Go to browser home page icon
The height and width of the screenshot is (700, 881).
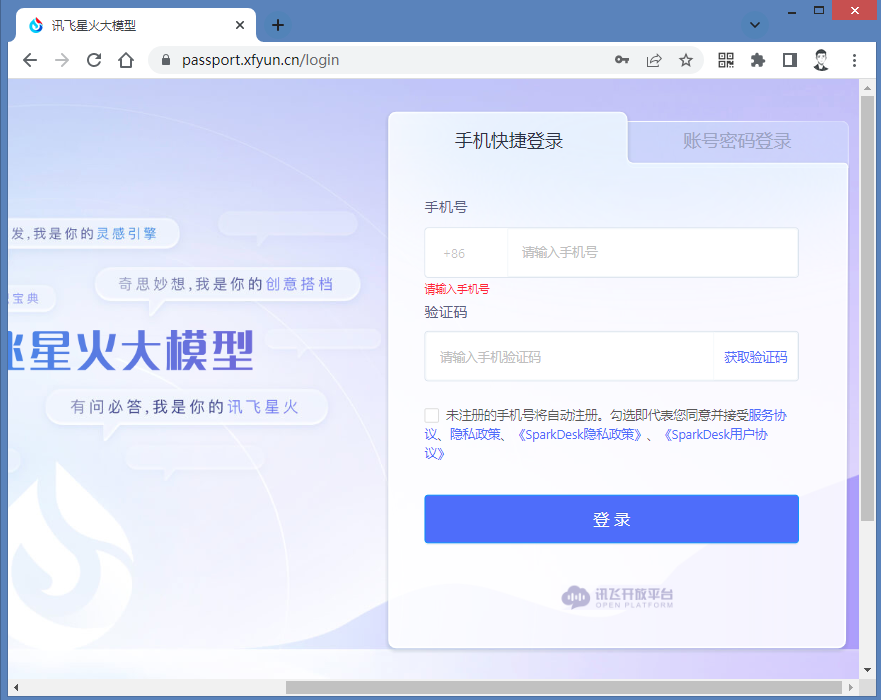[x=126, y=60]
